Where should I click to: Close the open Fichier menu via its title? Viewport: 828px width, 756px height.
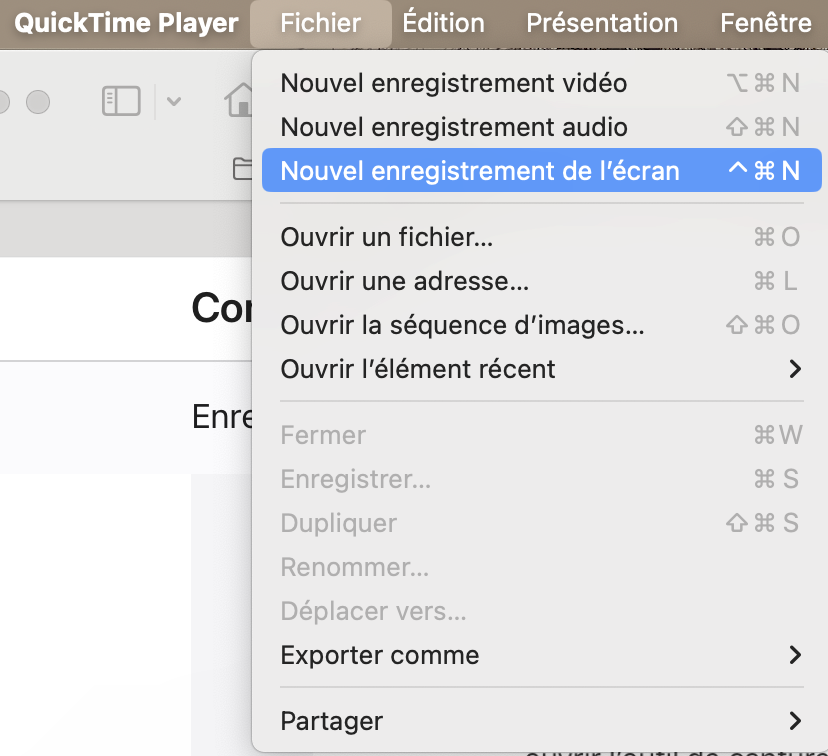click(320, 23)
